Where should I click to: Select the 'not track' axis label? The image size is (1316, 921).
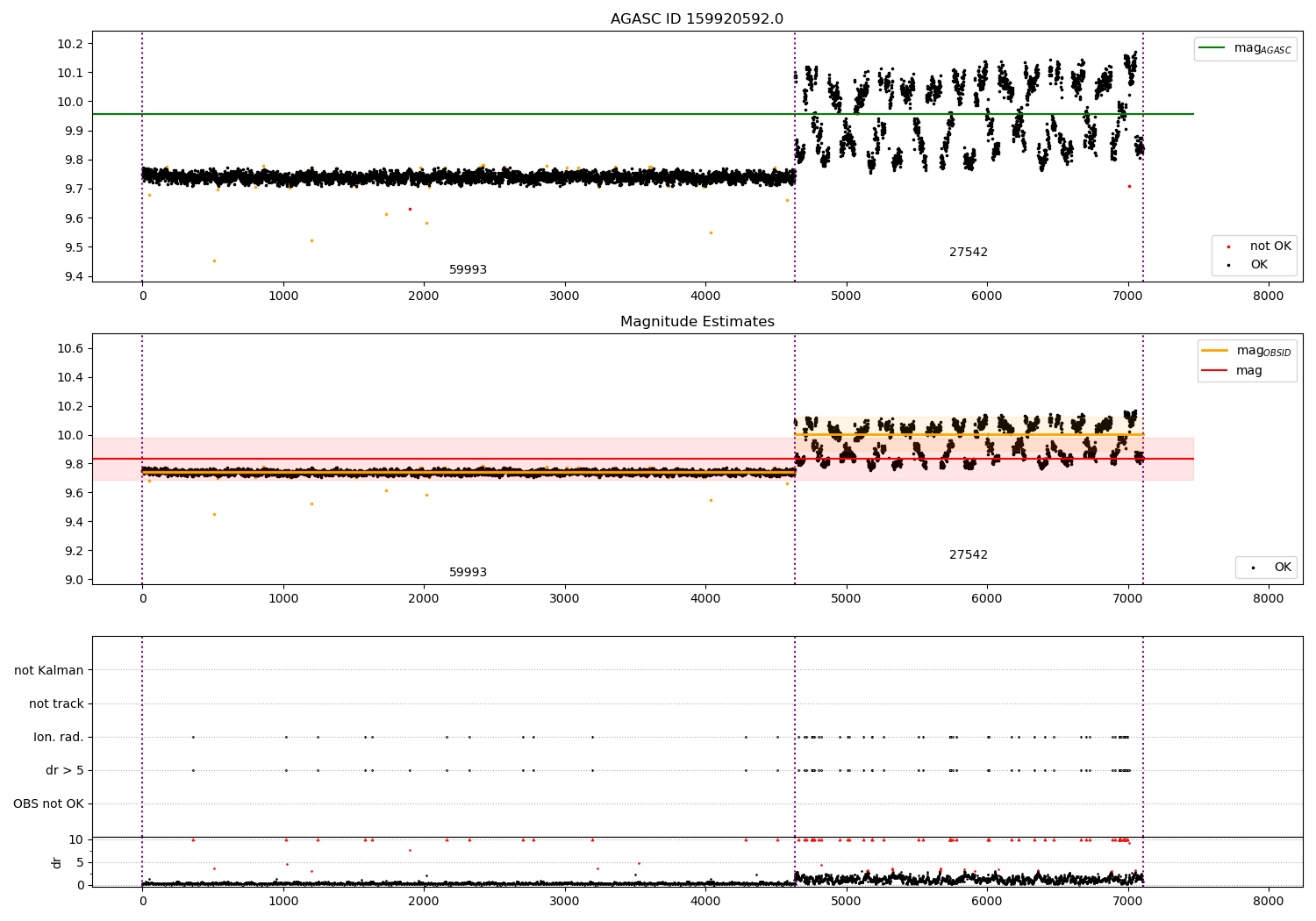coord(56,704)
